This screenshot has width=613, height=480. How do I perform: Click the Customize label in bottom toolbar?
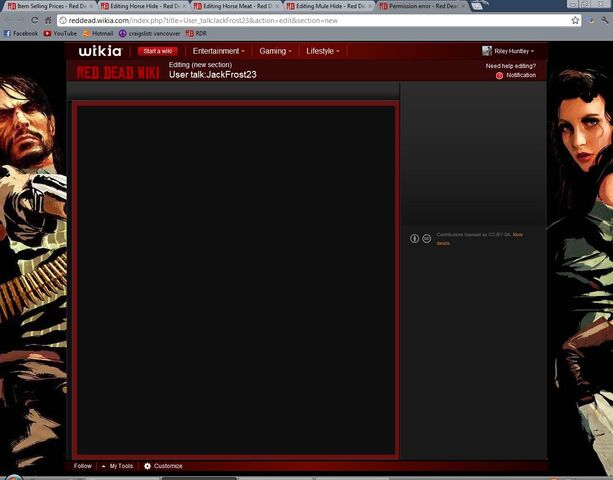coord(168,466)
